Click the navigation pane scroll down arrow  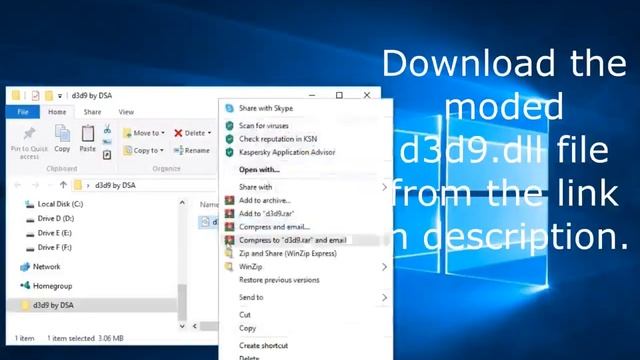click(x=182, y=326)
